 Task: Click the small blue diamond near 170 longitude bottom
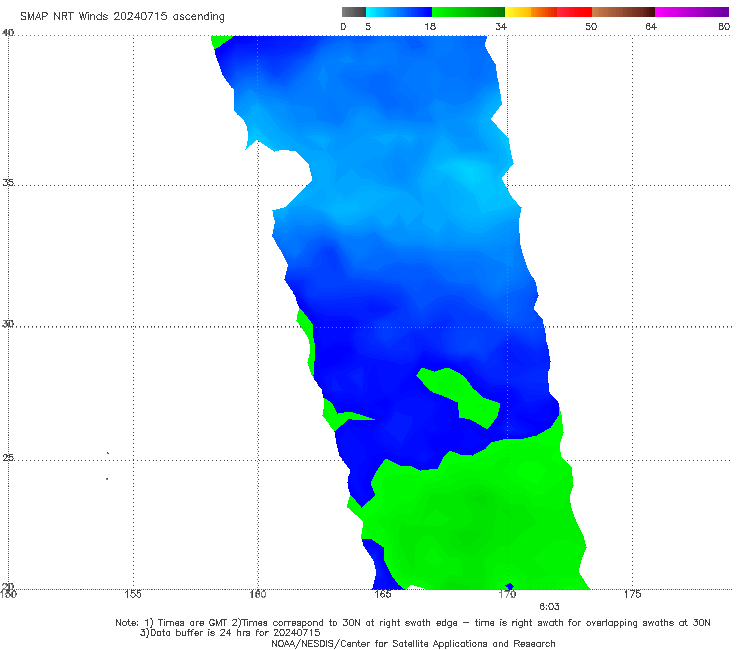(509, 586)
